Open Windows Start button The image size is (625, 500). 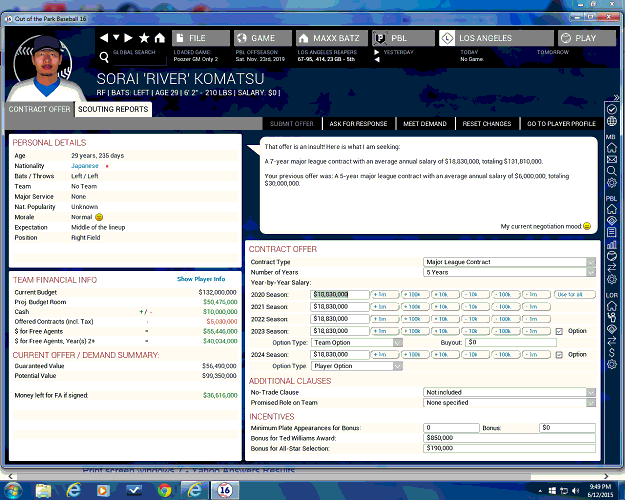coord(12,490)
